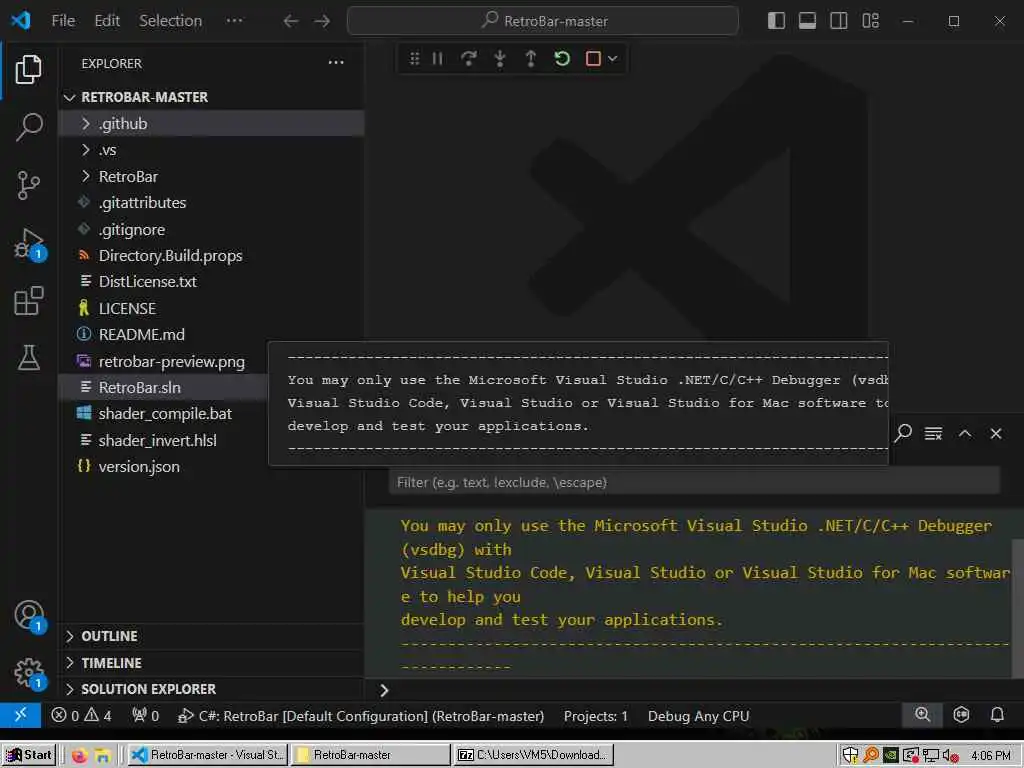This screenshot has height=768, width=1024.
Task: Open the notifications bell icon
Action: point(997,715)
